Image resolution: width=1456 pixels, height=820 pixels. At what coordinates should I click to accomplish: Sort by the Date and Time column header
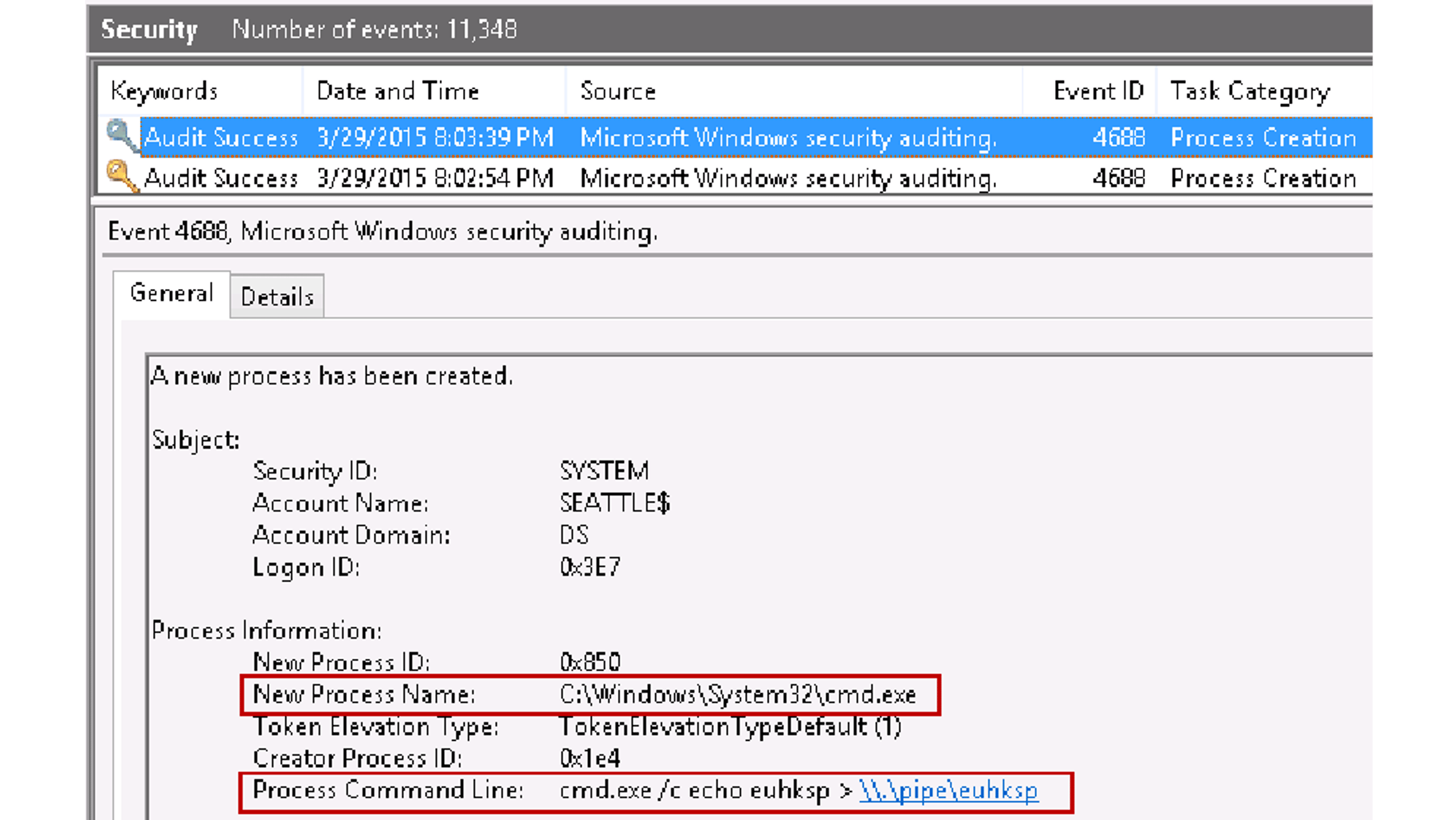(397, 90)
